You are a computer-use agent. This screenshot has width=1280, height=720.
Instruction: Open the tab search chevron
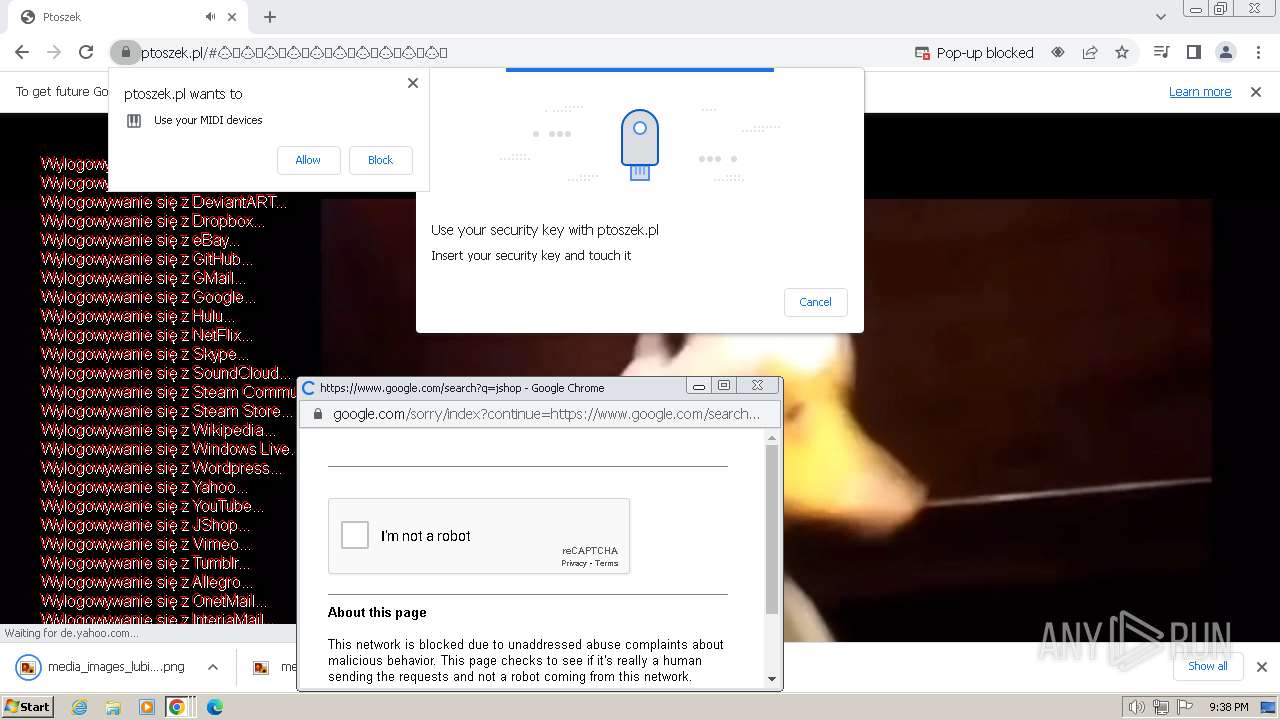coord(1161,17)
